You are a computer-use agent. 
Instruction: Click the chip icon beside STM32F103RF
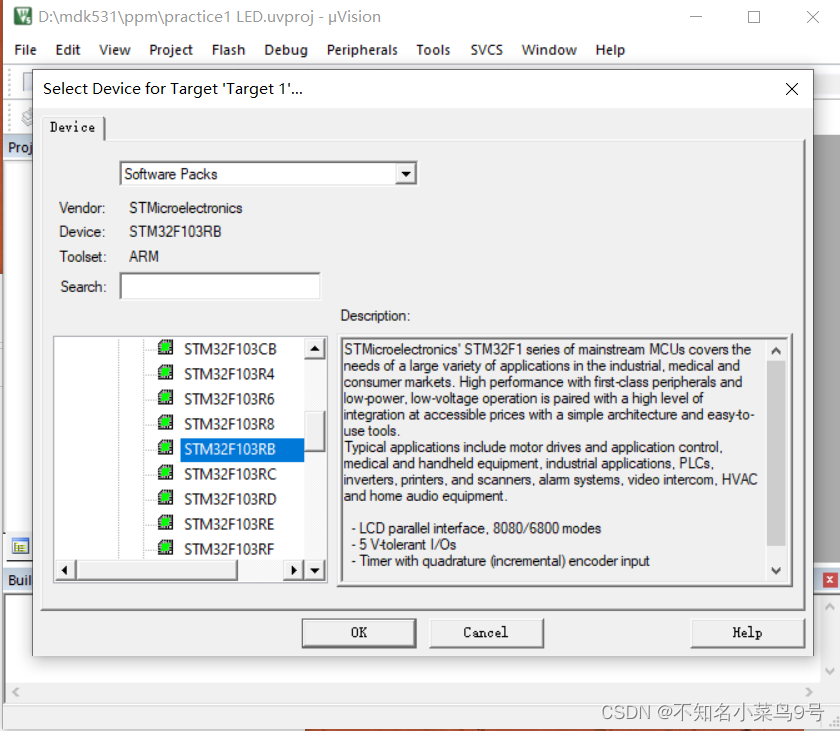coord(166,547)
